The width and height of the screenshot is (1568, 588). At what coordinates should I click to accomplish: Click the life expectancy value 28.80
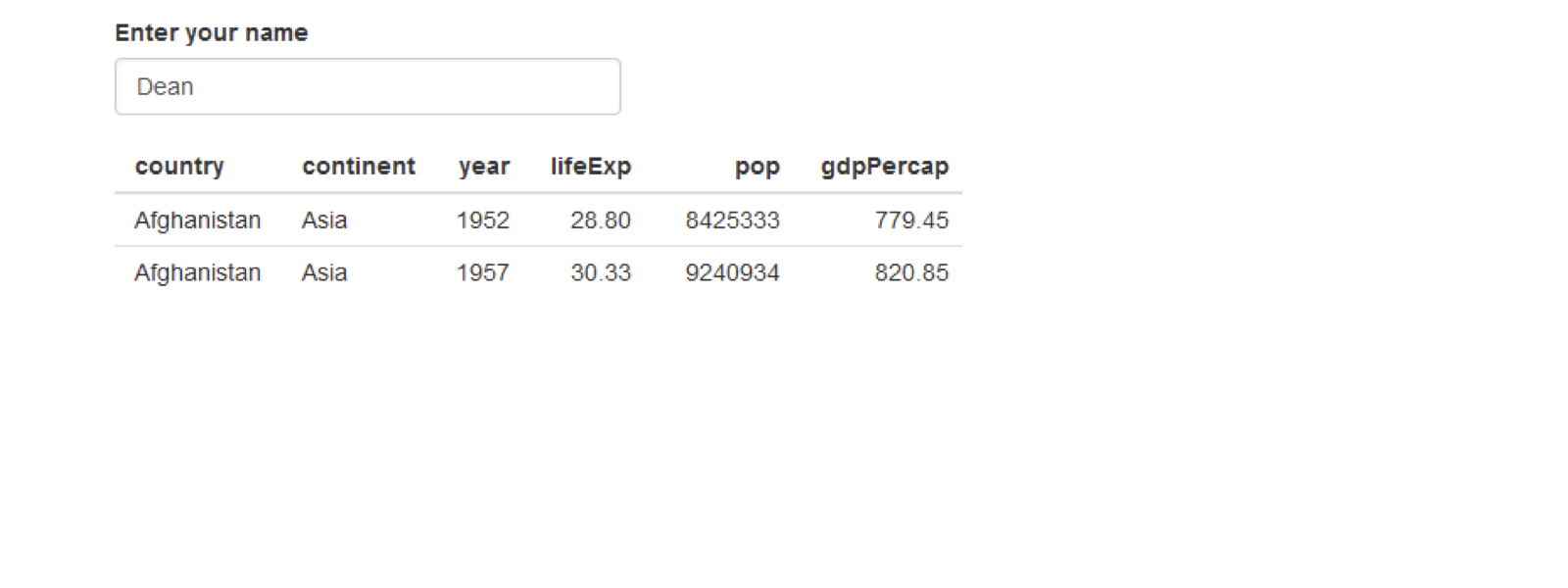(x=601, y=220)
